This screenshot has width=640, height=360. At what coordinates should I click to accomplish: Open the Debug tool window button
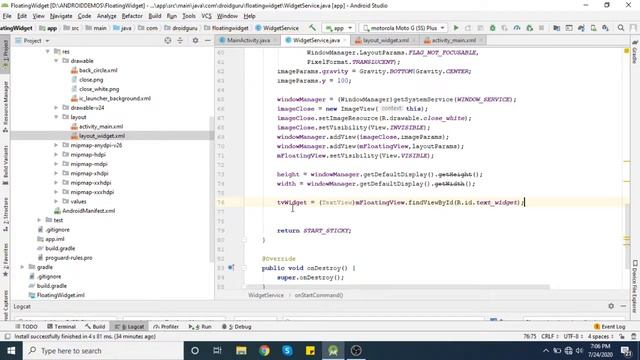pyautogui.click(x=236, y=327)
